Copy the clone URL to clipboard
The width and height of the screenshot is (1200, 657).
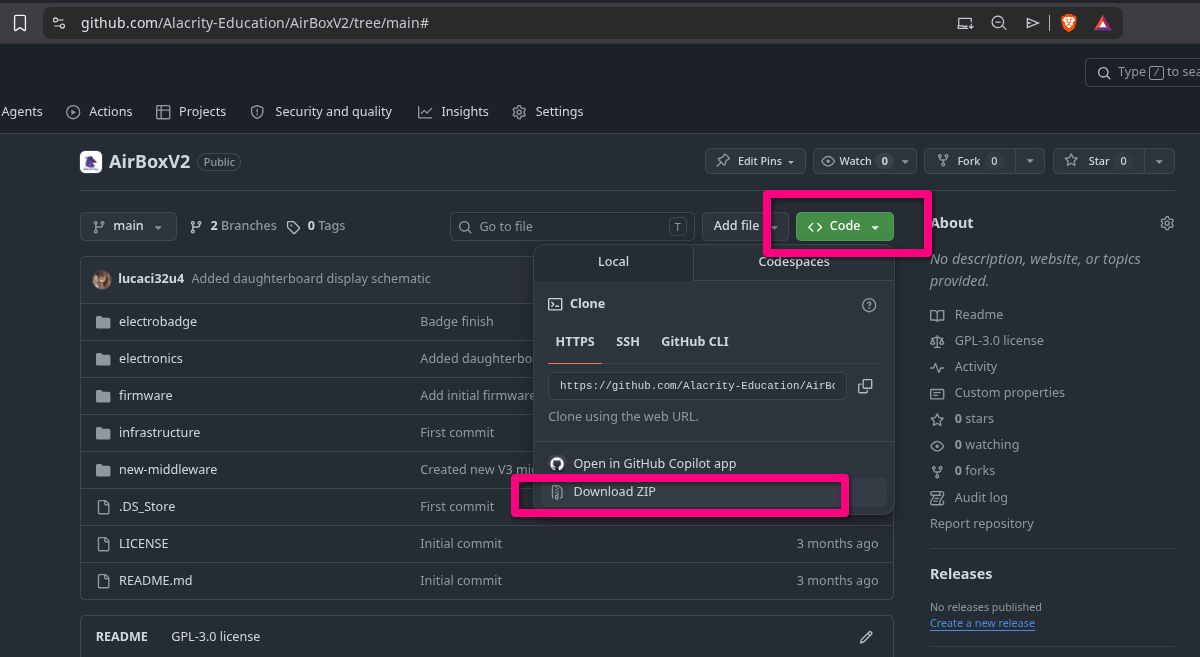865,386
